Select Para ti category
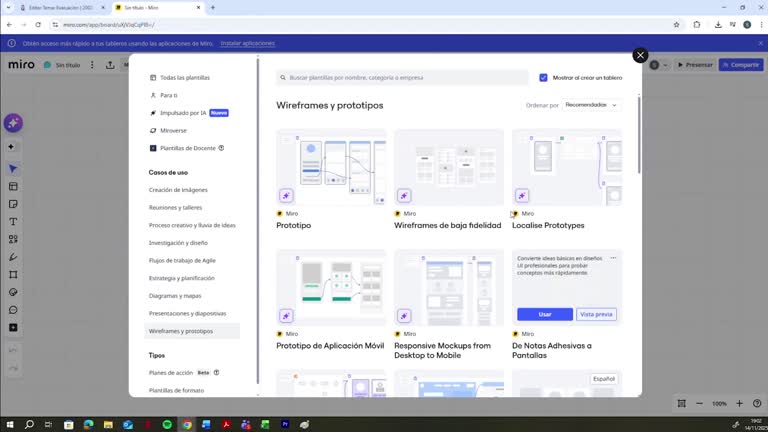768x432 pixels. (169, 95)
